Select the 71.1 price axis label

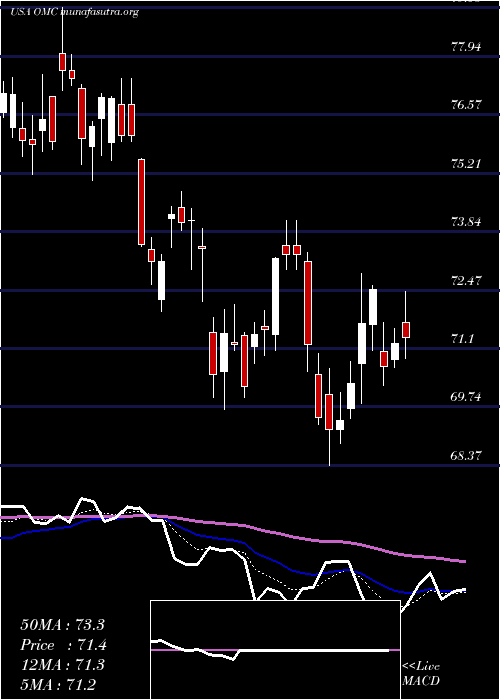pyautogui.click(x=463, y=339)
